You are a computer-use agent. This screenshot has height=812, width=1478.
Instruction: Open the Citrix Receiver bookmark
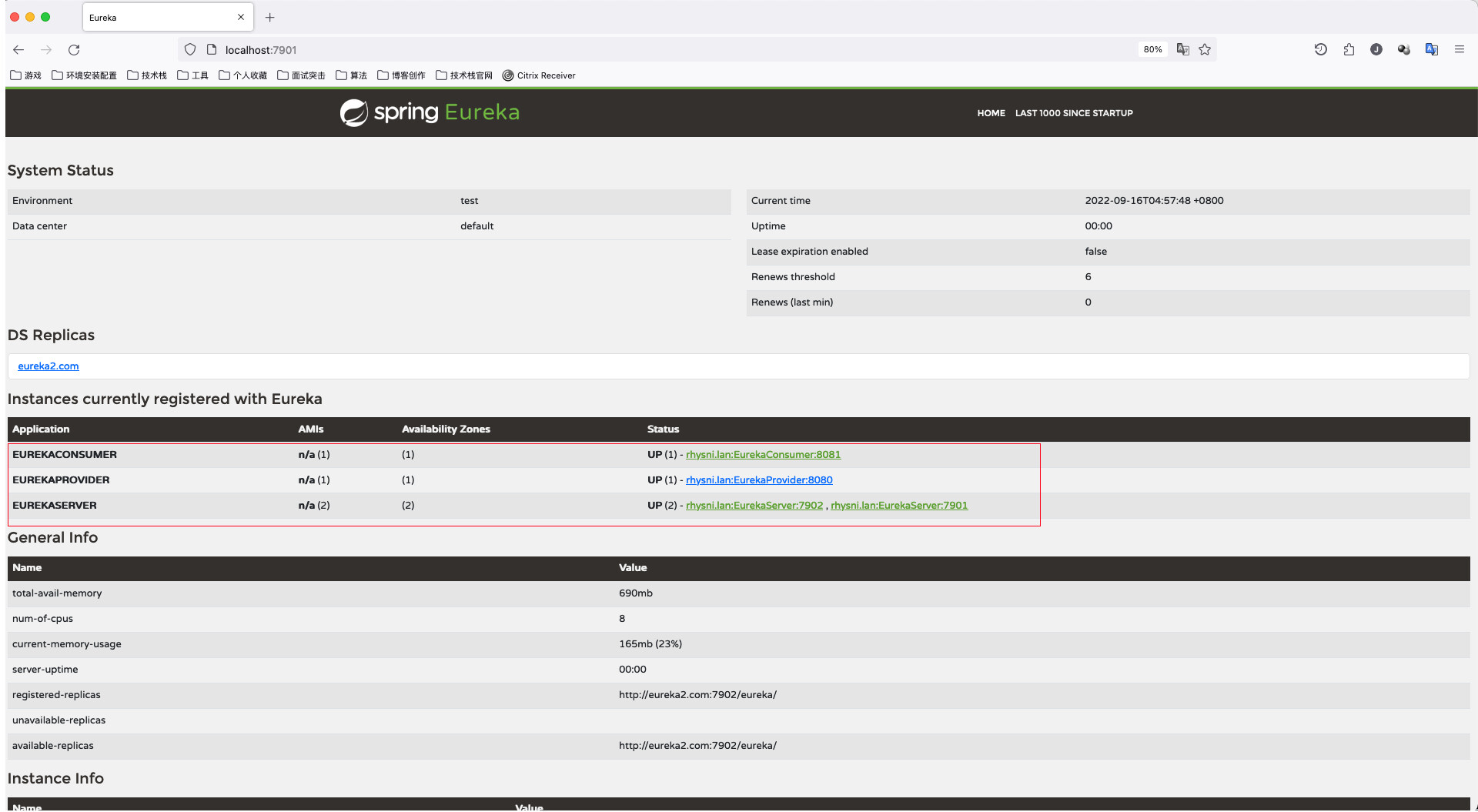point(539,75)
